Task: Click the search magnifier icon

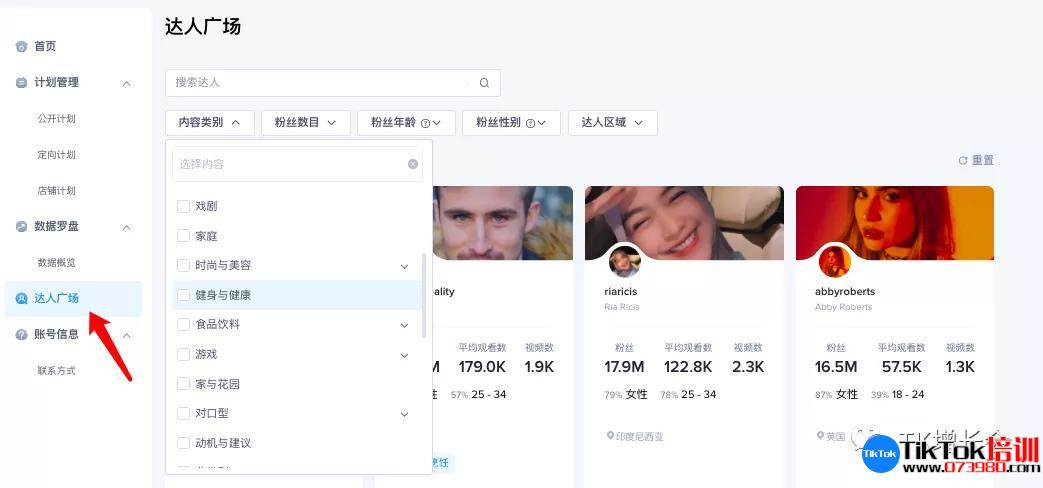Action: click(x=484, y=83)
